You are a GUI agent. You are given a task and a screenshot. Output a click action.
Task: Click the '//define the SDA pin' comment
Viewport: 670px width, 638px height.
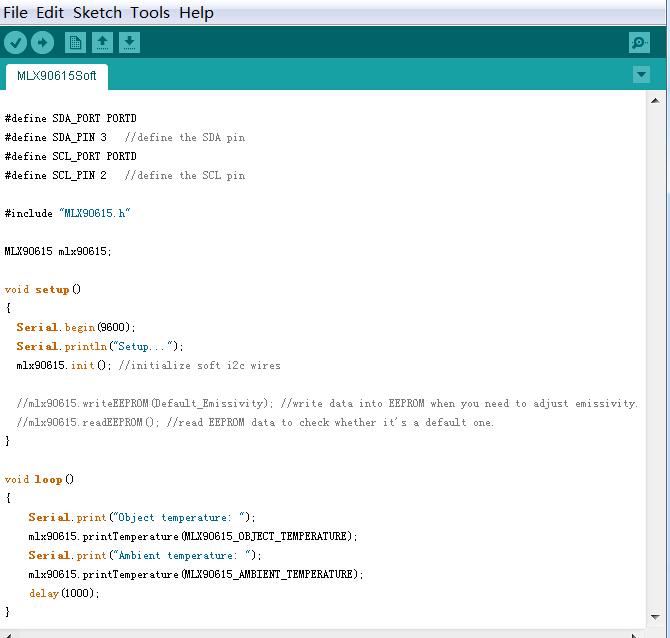coord(185,138)
